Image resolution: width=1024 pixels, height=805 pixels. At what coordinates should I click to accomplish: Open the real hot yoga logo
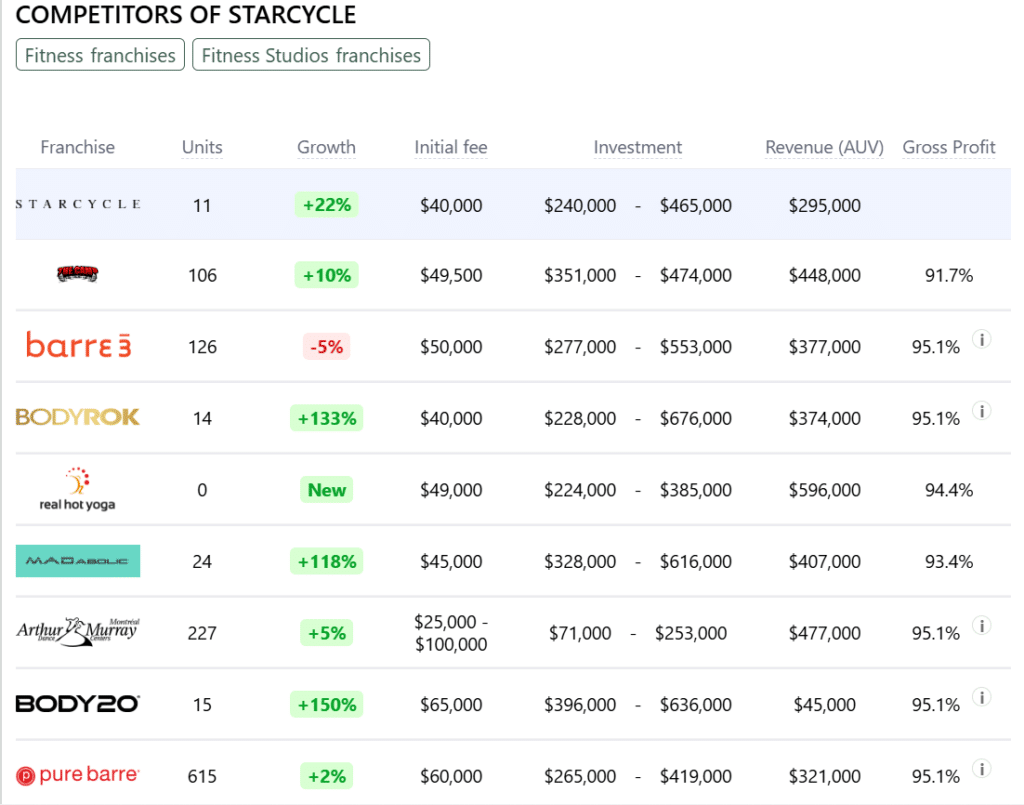click(x=77, y=489)
